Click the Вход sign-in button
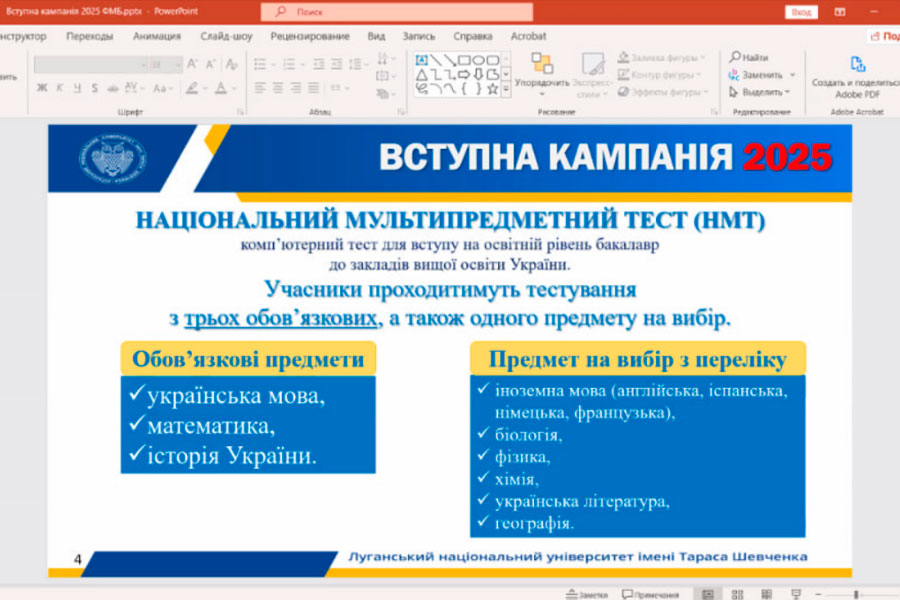 pos(801,12)
